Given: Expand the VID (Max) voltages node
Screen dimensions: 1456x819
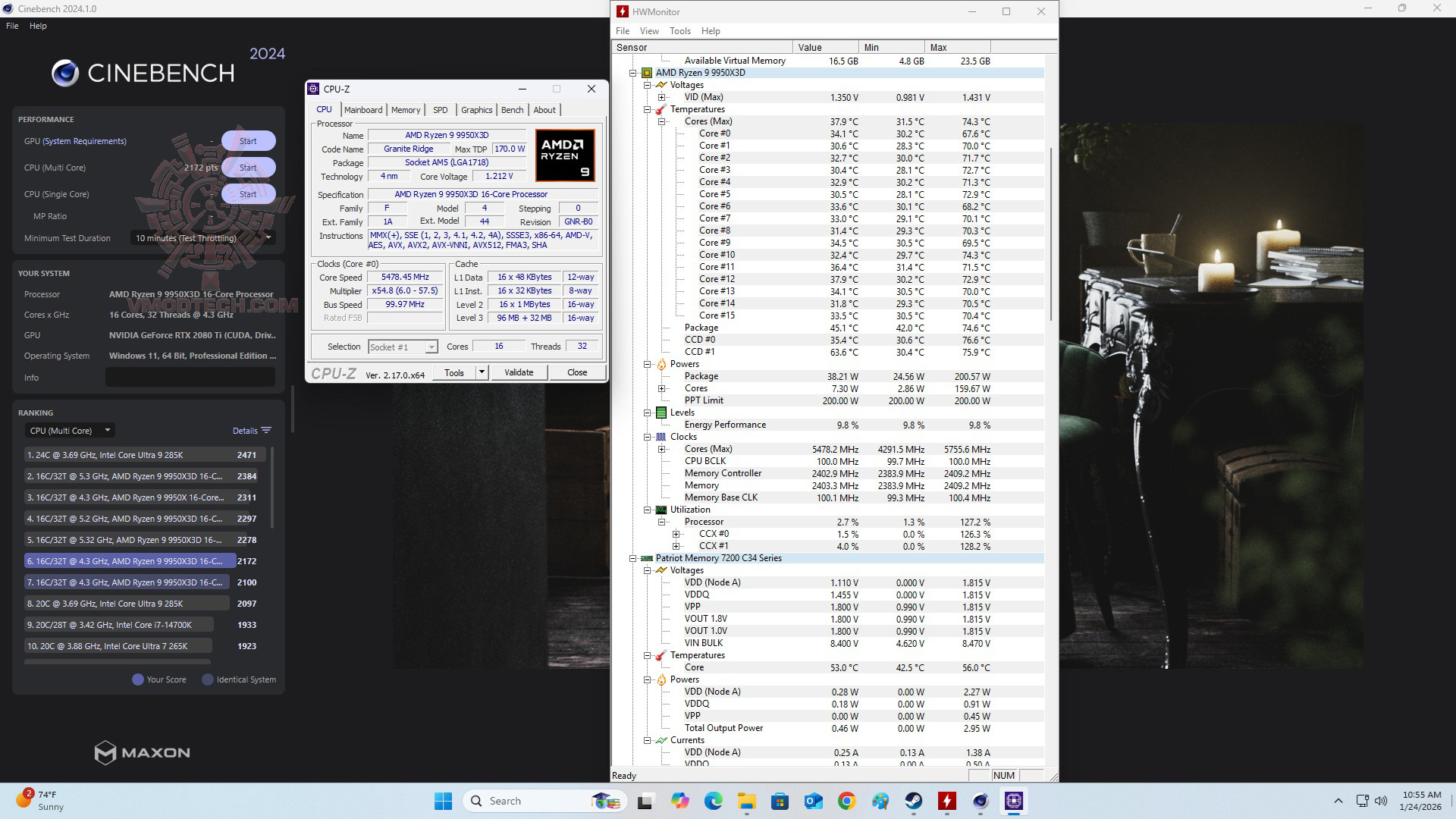Looking at the screenshot, I should [x=661, y=97].
